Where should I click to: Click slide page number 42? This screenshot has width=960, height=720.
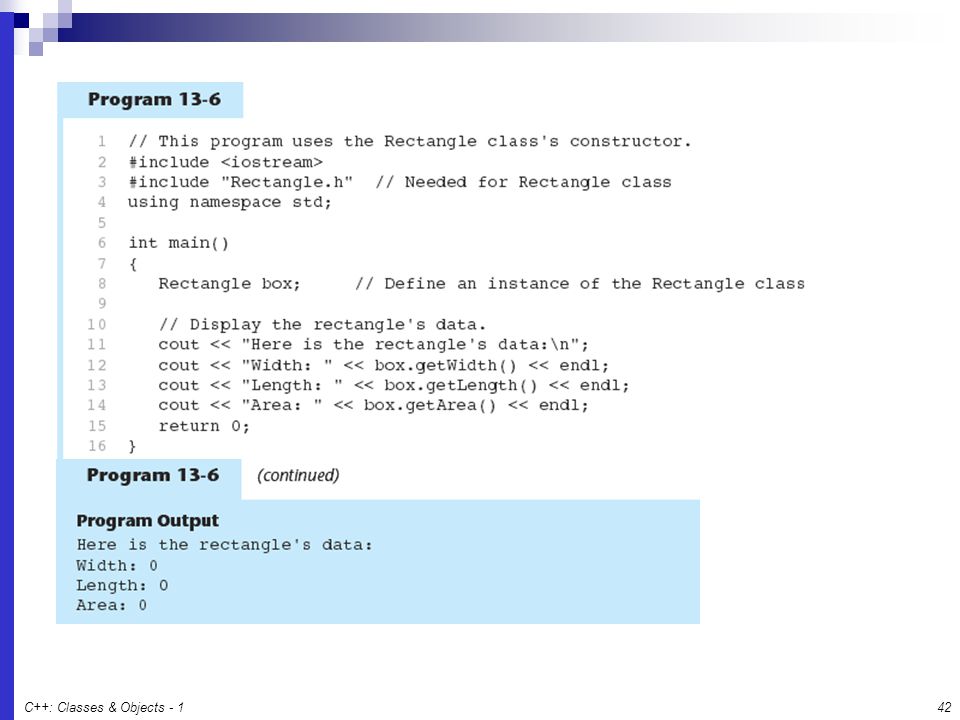coord(944,708)
